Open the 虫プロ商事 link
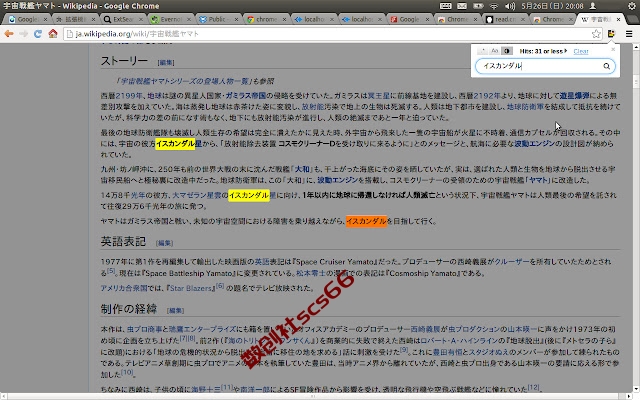The image size is (640, 400). (x=145, y=329)
